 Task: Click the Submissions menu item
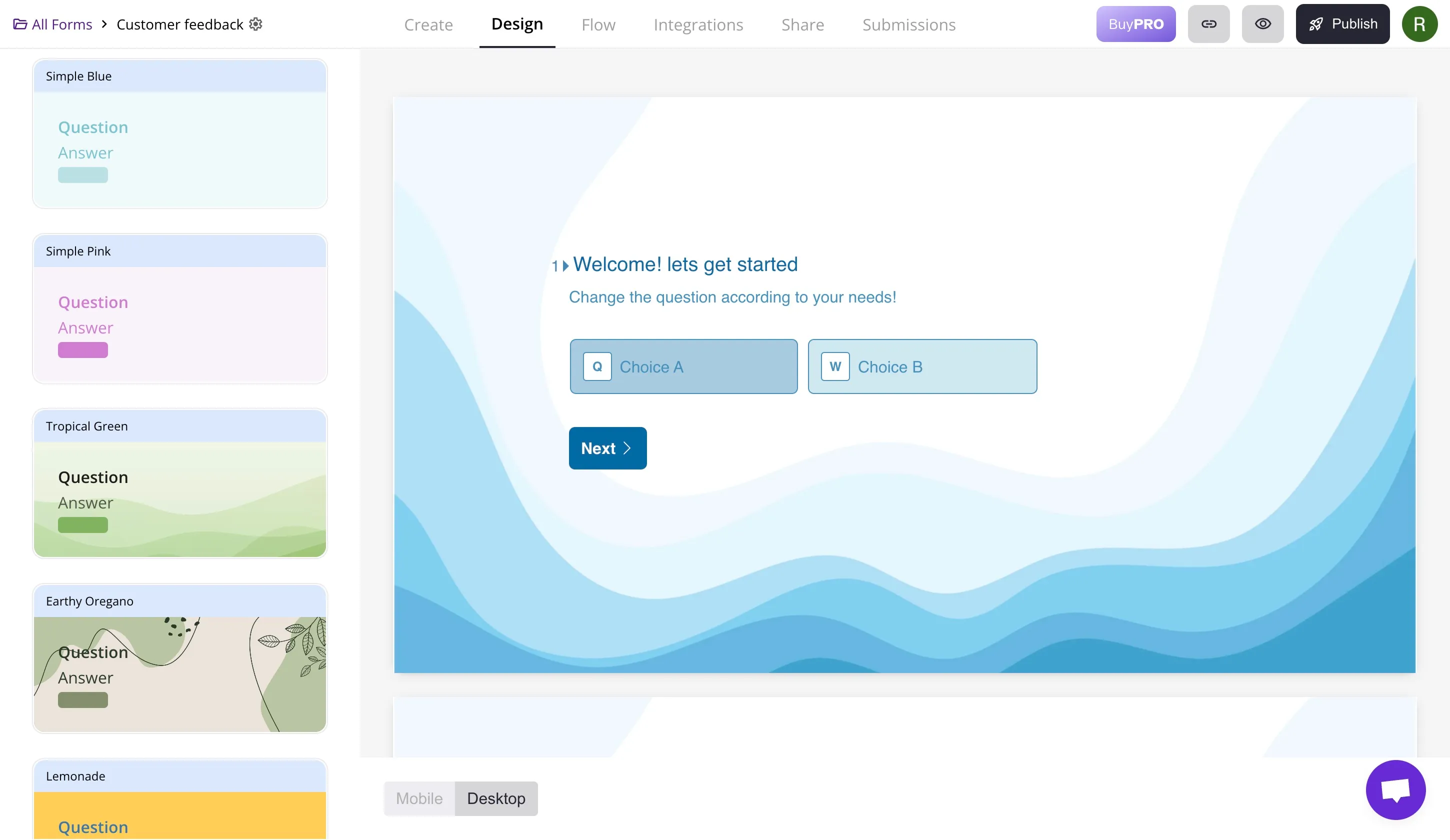point(908,24)
